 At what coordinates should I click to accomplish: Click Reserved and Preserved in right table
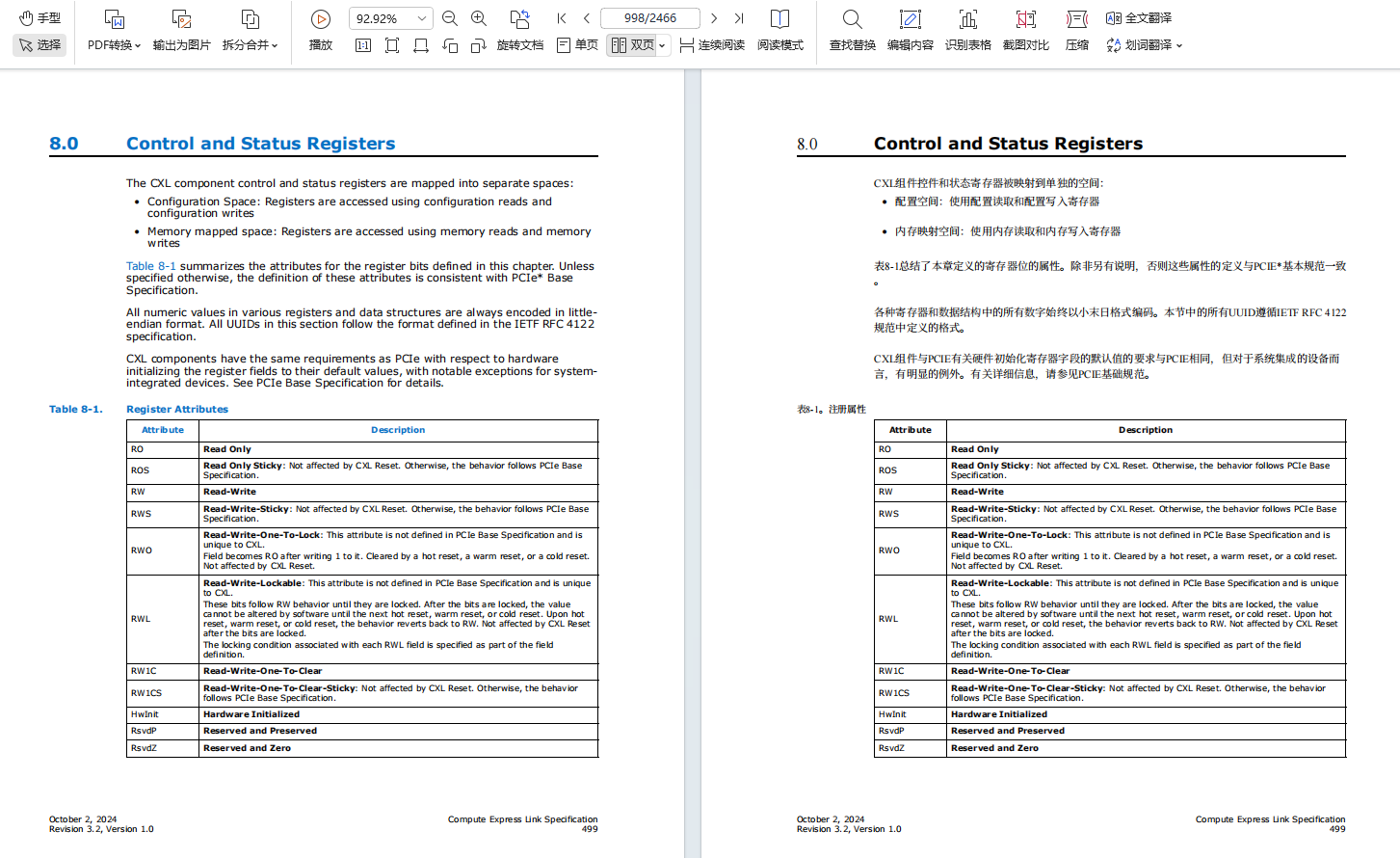point(1008,731)
